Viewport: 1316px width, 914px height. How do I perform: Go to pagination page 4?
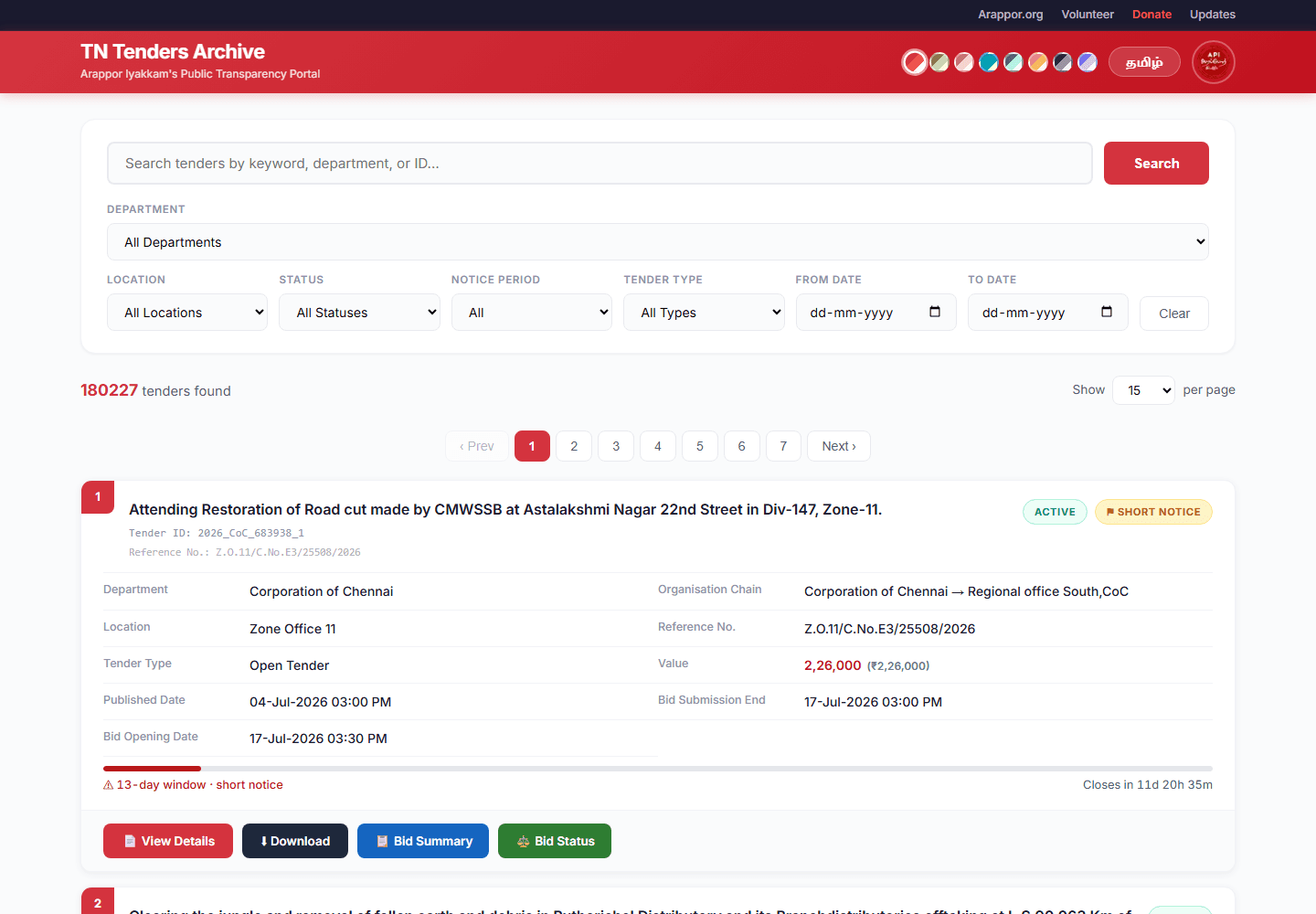coord(658,446)
